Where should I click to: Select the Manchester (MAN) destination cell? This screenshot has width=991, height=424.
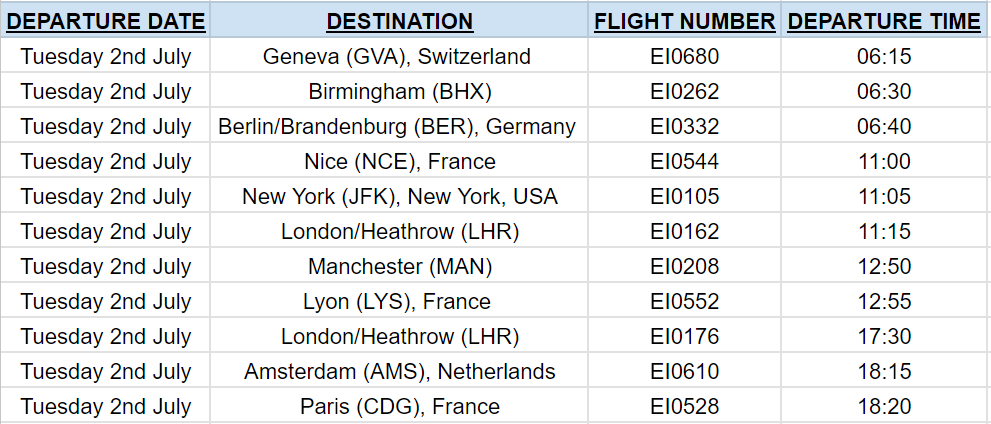click(x=399, y=266)
